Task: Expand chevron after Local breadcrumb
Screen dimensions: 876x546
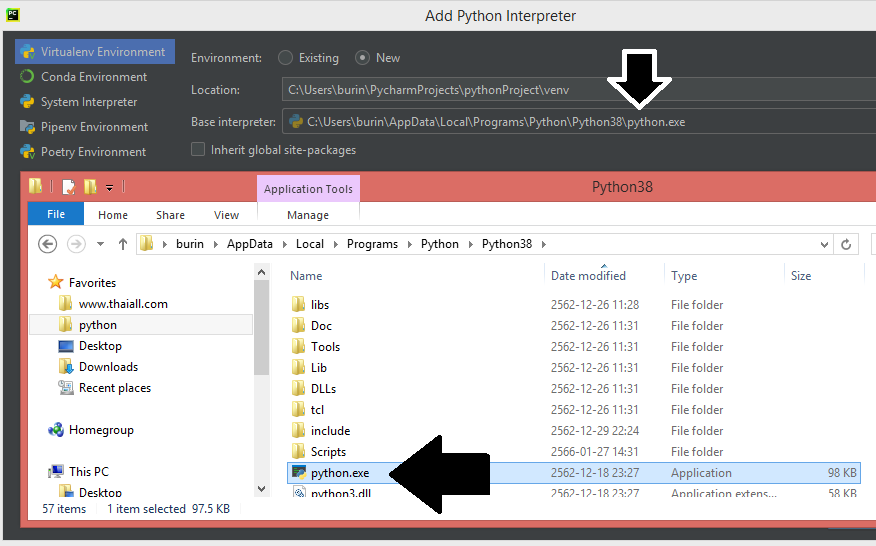Action: coord(336,244)
